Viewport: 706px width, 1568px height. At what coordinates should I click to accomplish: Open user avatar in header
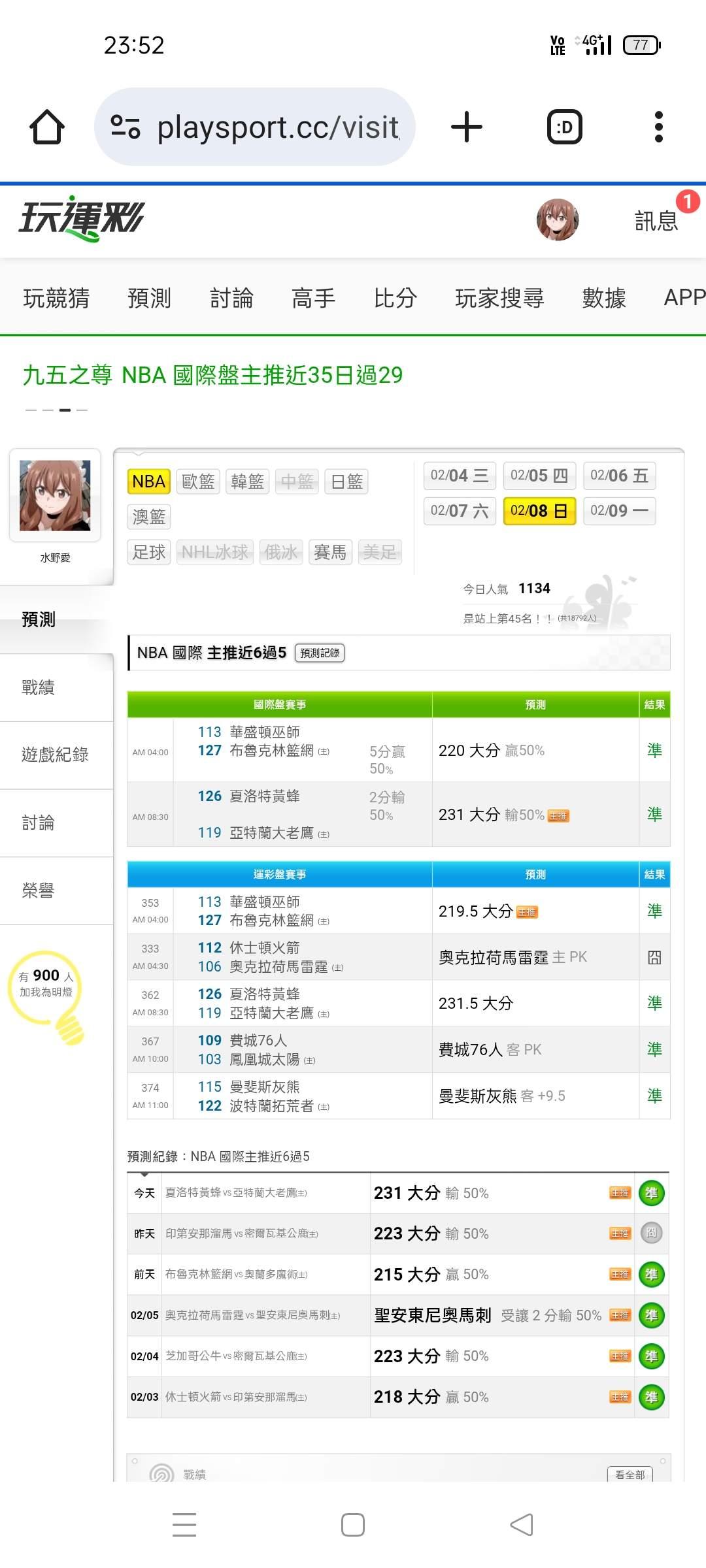coord(558,220)
